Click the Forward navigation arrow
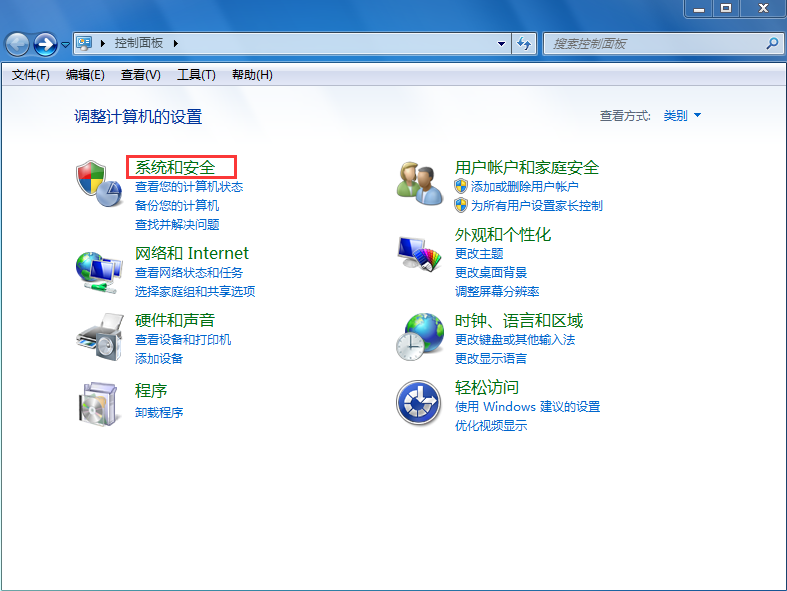Screen dimensions: 787x591 (46, 44)
